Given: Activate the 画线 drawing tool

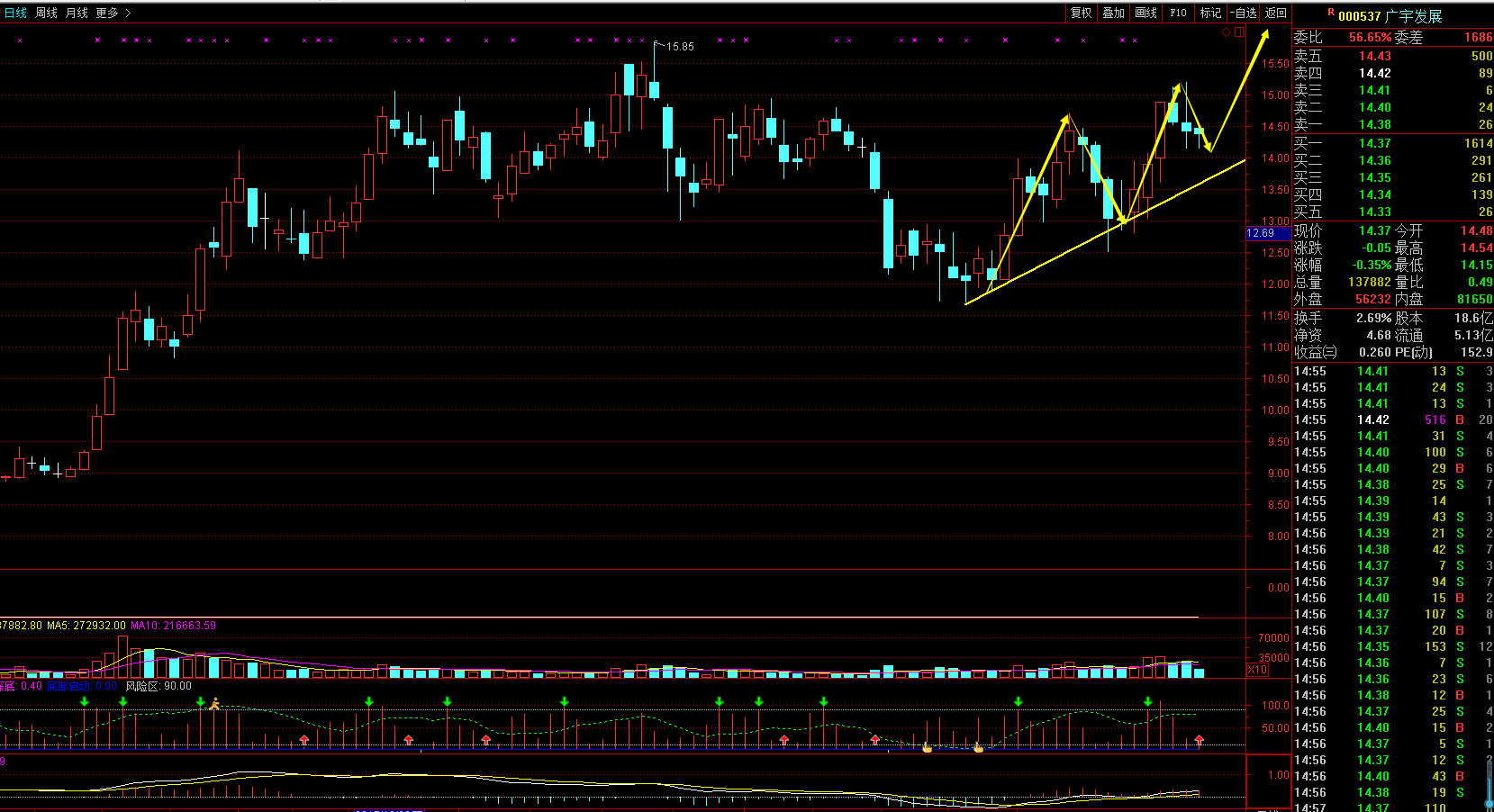Looking at the screenshot, I should click(1146, 13).
